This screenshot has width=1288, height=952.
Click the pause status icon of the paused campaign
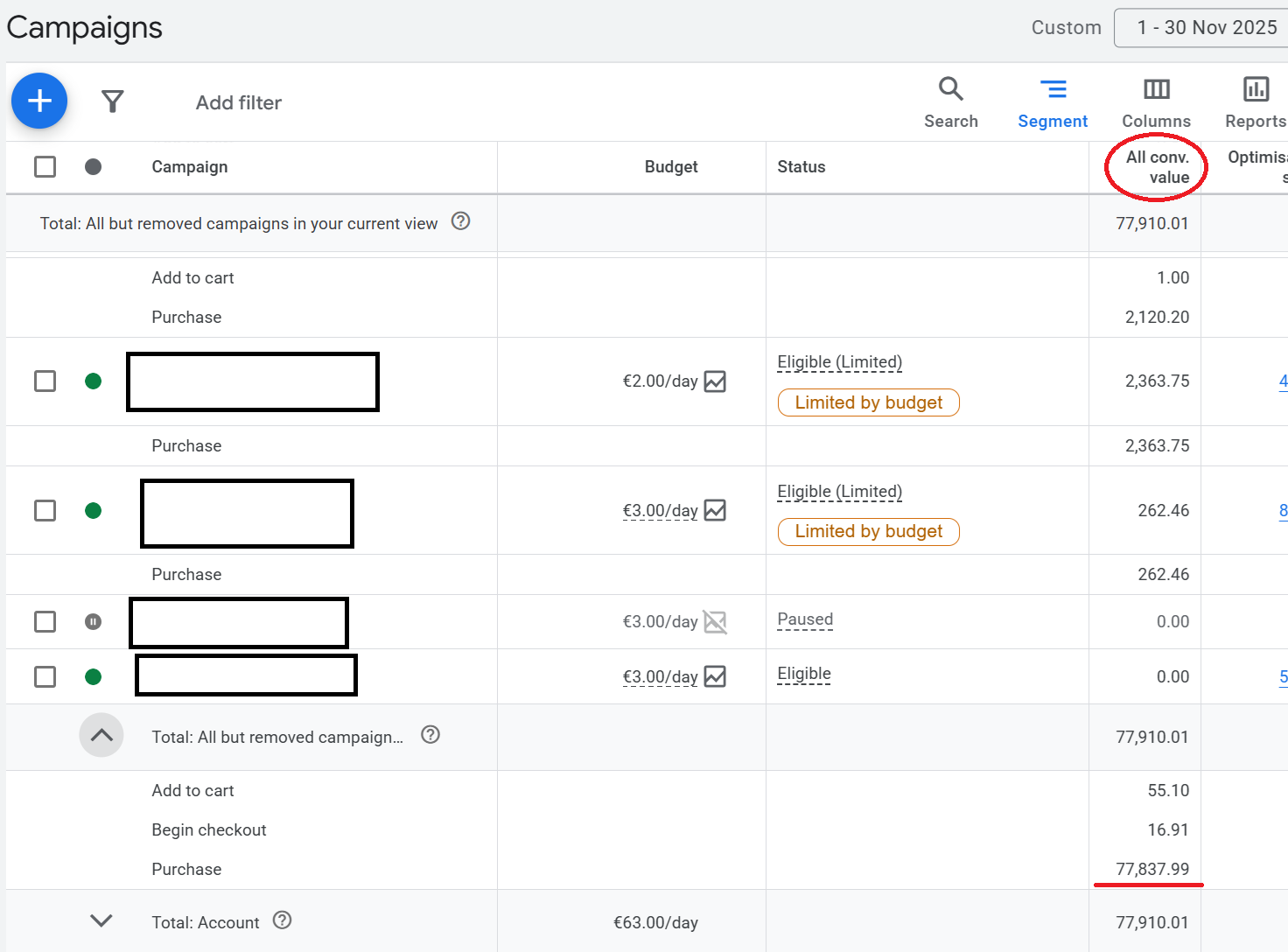[94, 622]
